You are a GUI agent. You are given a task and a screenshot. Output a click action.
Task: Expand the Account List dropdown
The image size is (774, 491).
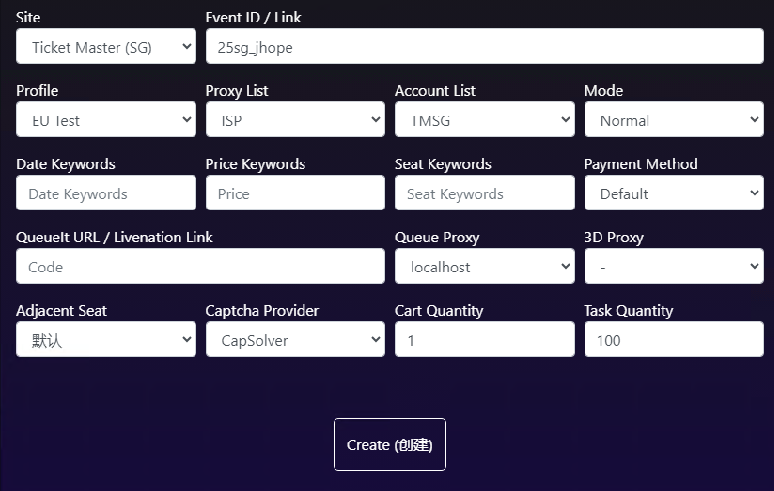pyautogui.click(x=484, y=120)
